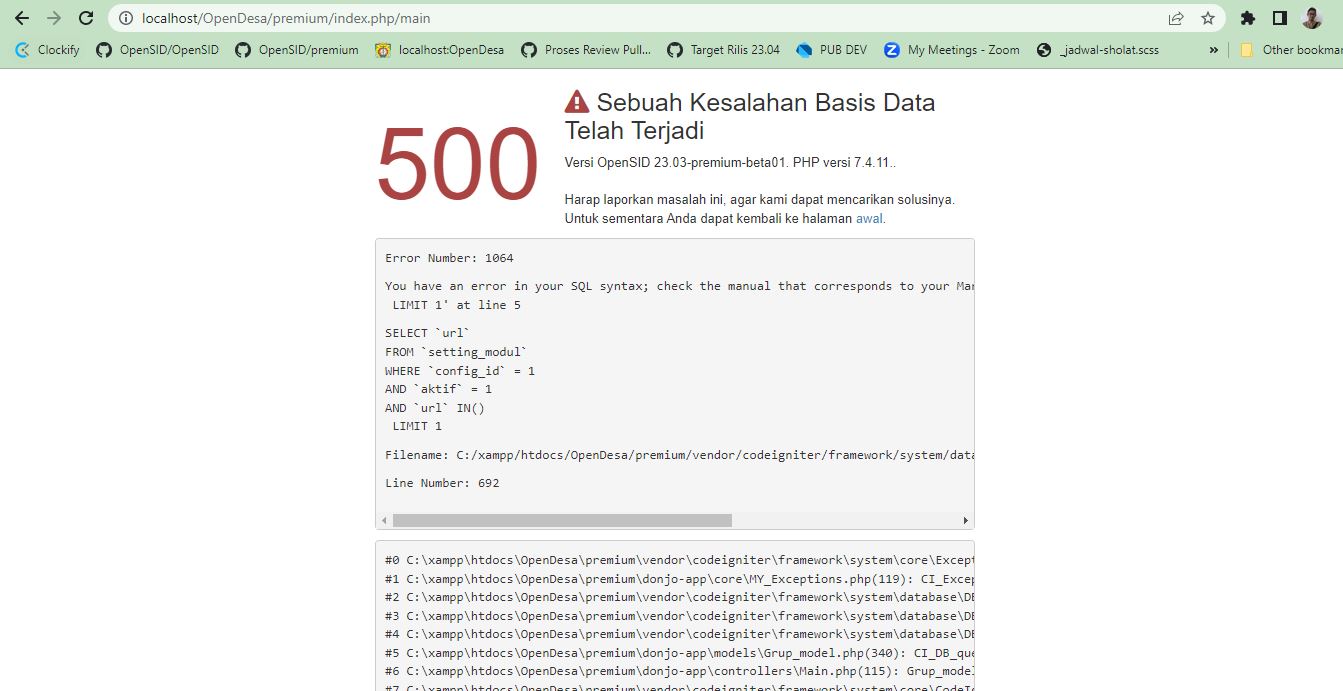Screen dimensions: 1343x691
Task: Open the Extensions puzzle icon
Action: click(1247, 18)
